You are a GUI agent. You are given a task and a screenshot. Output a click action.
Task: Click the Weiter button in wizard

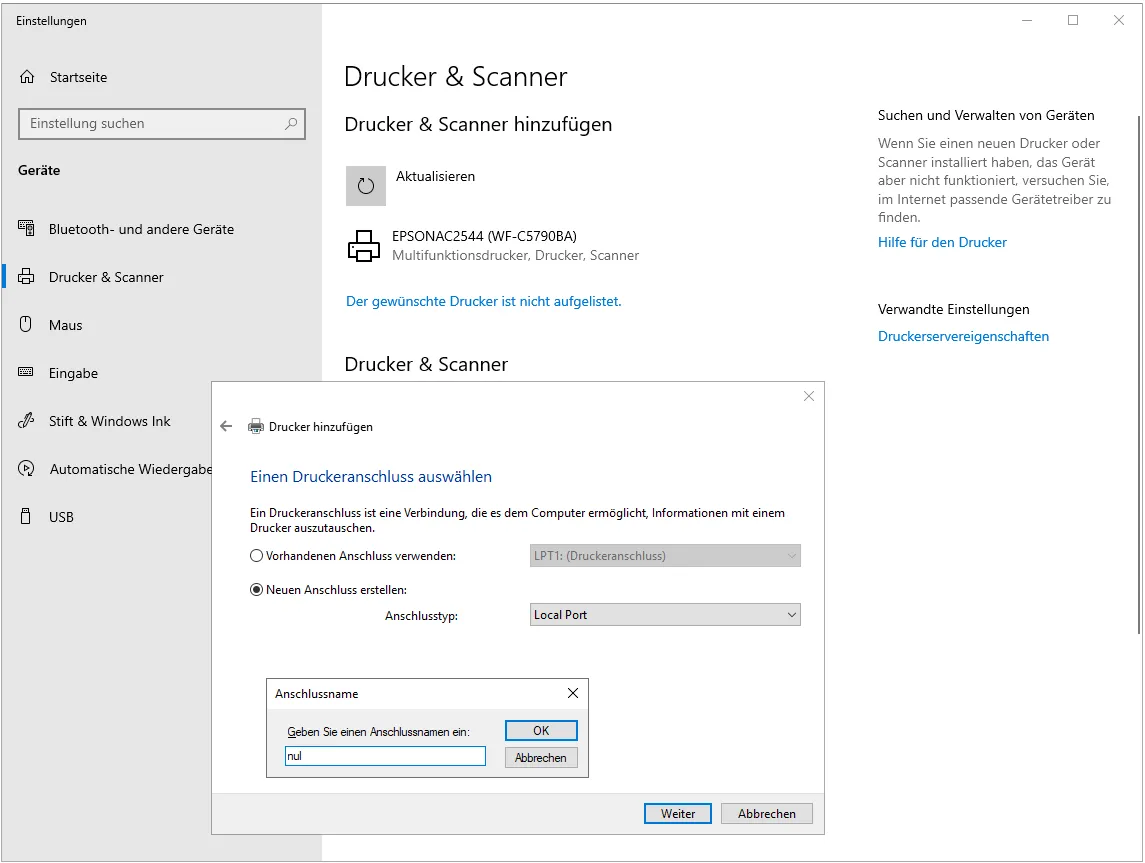pyautogui.click(x=677, y=814)
